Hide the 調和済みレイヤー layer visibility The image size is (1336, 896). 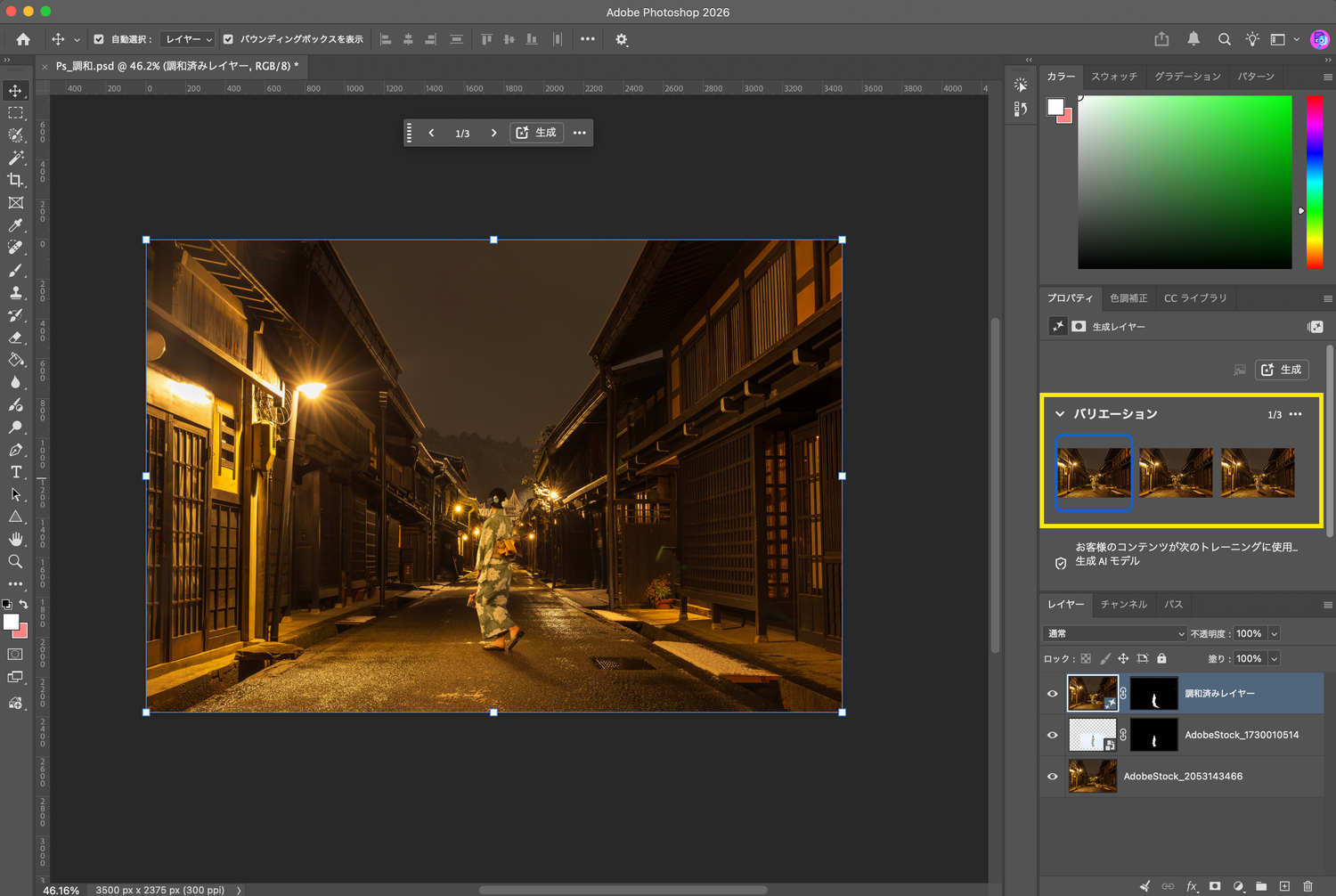1053,694
